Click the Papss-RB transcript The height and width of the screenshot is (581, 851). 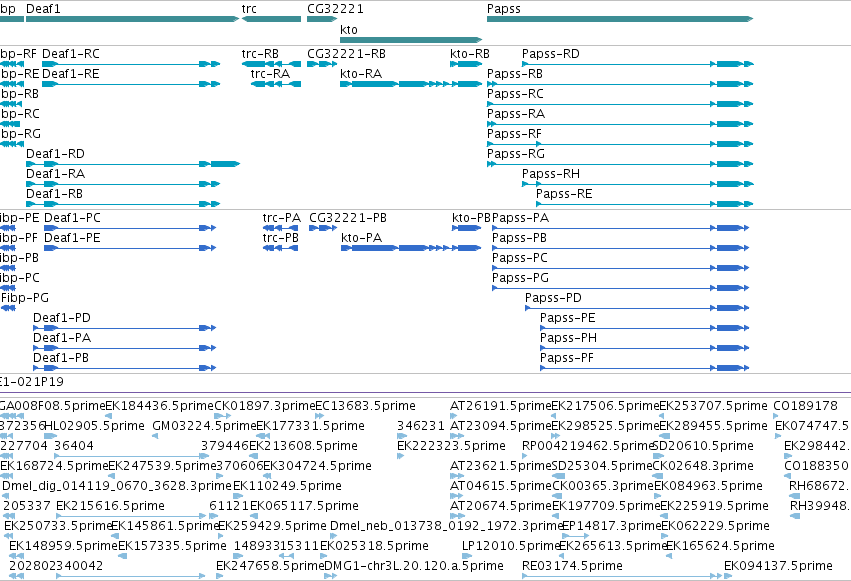pyautogui.click(x=620, y=84)
